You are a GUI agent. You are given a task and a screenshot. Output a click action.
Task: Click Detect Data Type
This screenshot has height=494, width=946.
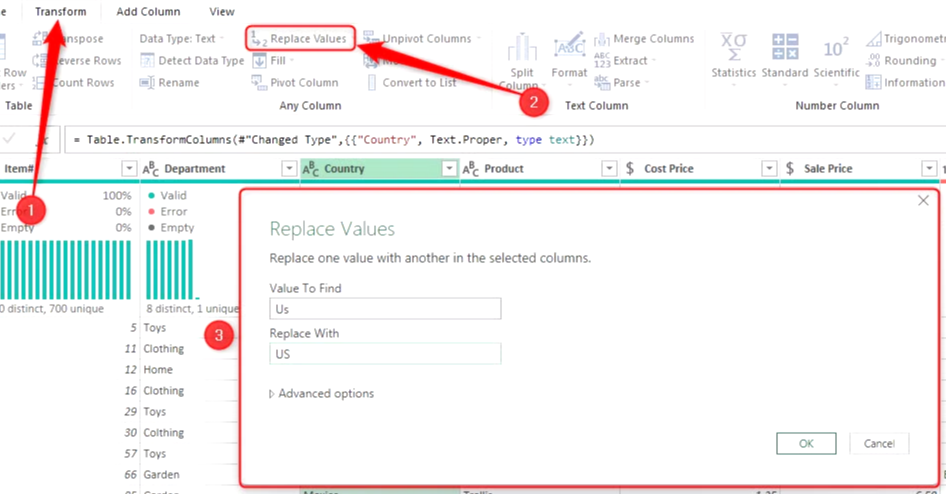pyautogui.click(x=192, y=60)
